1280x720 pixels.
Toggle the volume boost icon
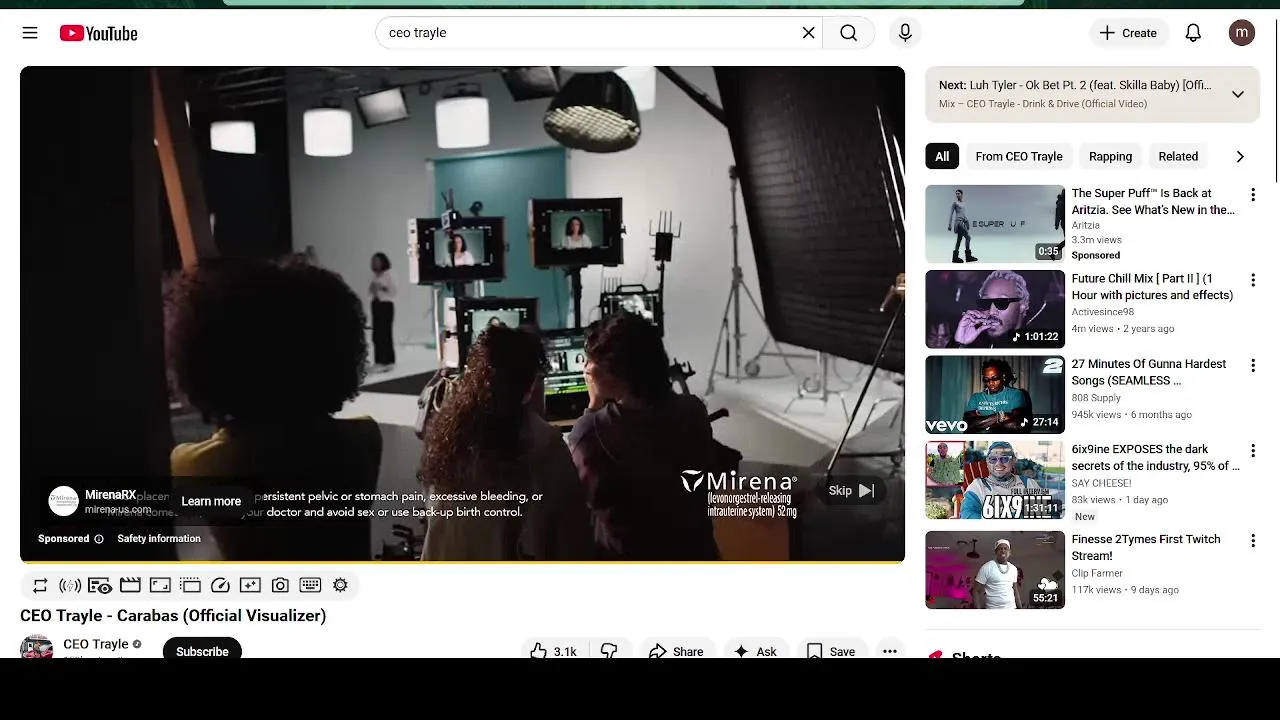[70, 585]
